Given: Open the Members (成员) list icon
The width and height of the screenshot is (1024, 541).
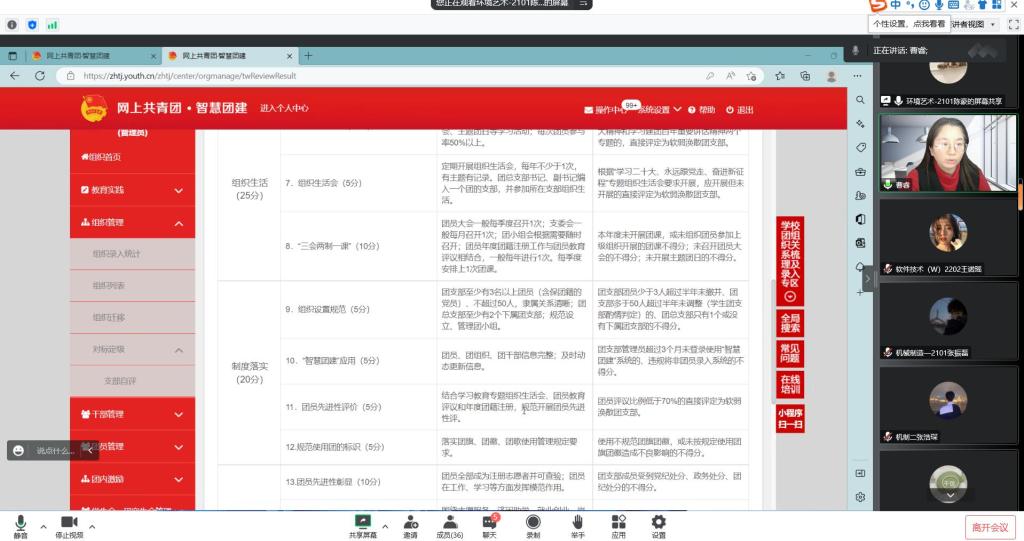Looking at the screenshot, I should [x=449, y=521].
